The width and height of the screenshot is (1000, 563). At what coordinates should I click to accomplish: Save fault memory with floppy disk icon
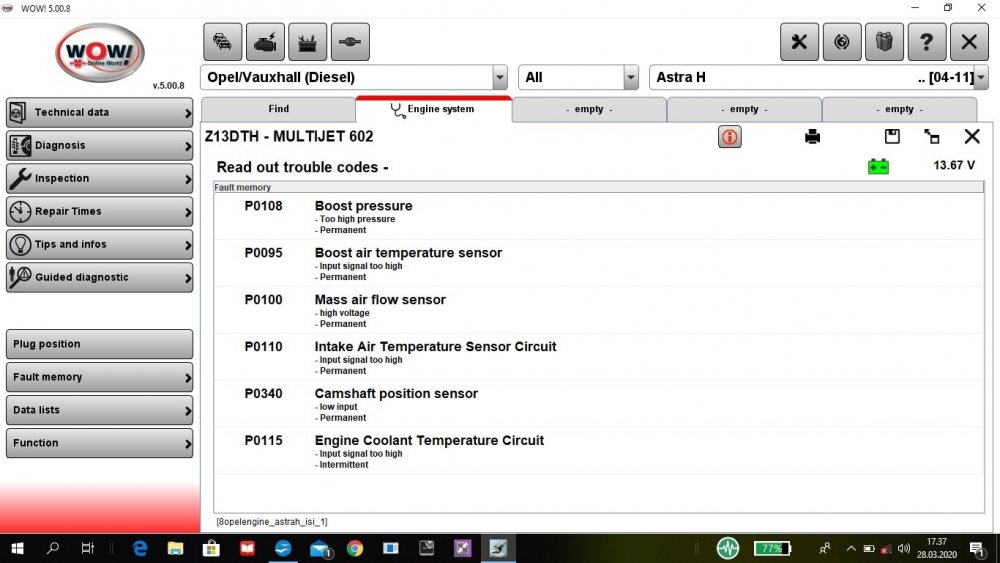tap(892, 137)
